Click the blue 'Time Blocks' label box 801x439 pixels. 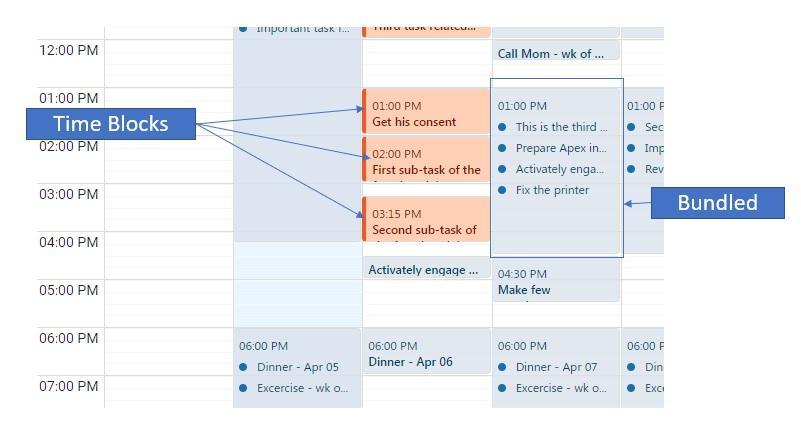[x=111, y=124]
